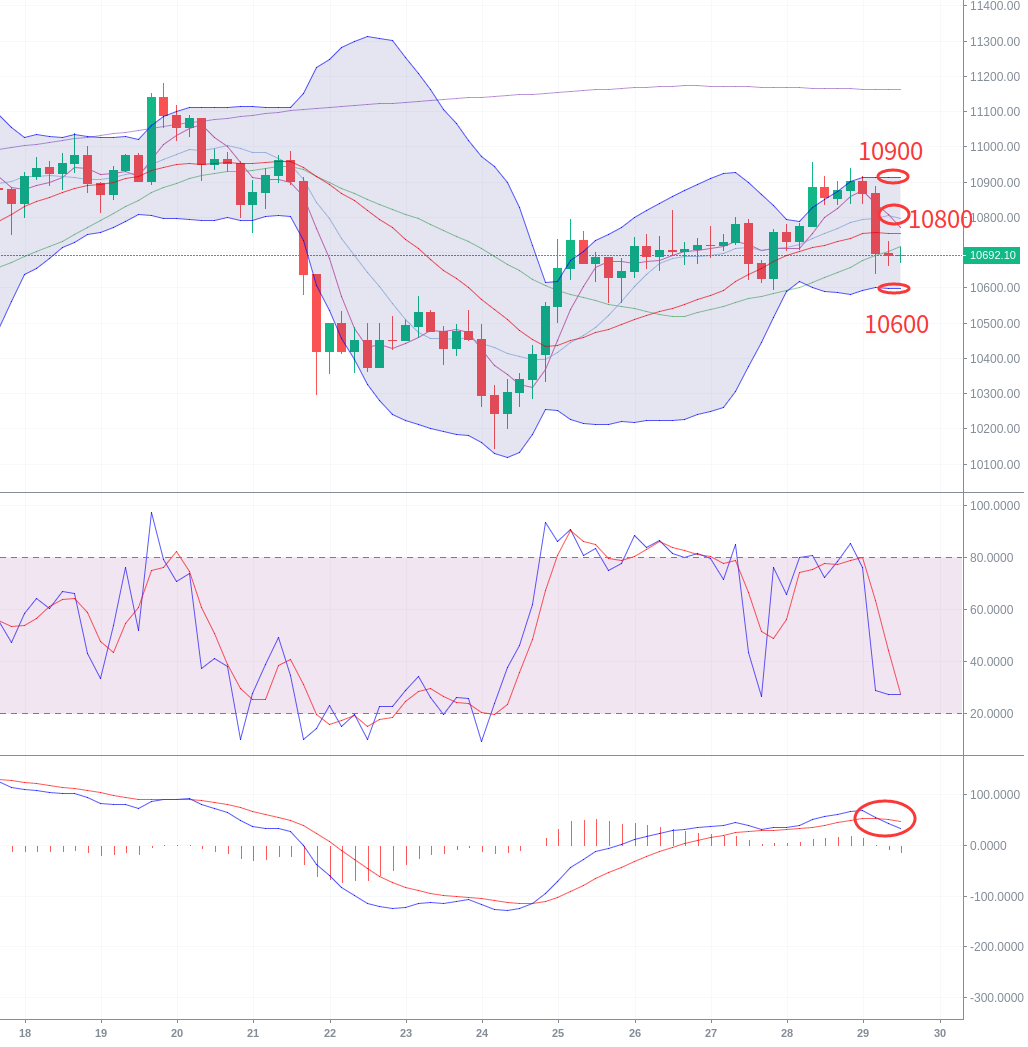Click the -300.0000 MACD scale label
1028x1047 pixels.
[996, 998]
